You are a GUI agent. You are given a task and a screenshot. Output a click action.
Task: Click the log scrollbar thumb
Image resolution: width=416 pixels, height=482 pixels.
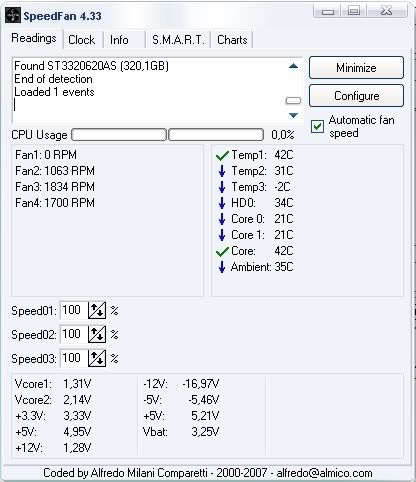pyautogui.click(x=293, y=100)
